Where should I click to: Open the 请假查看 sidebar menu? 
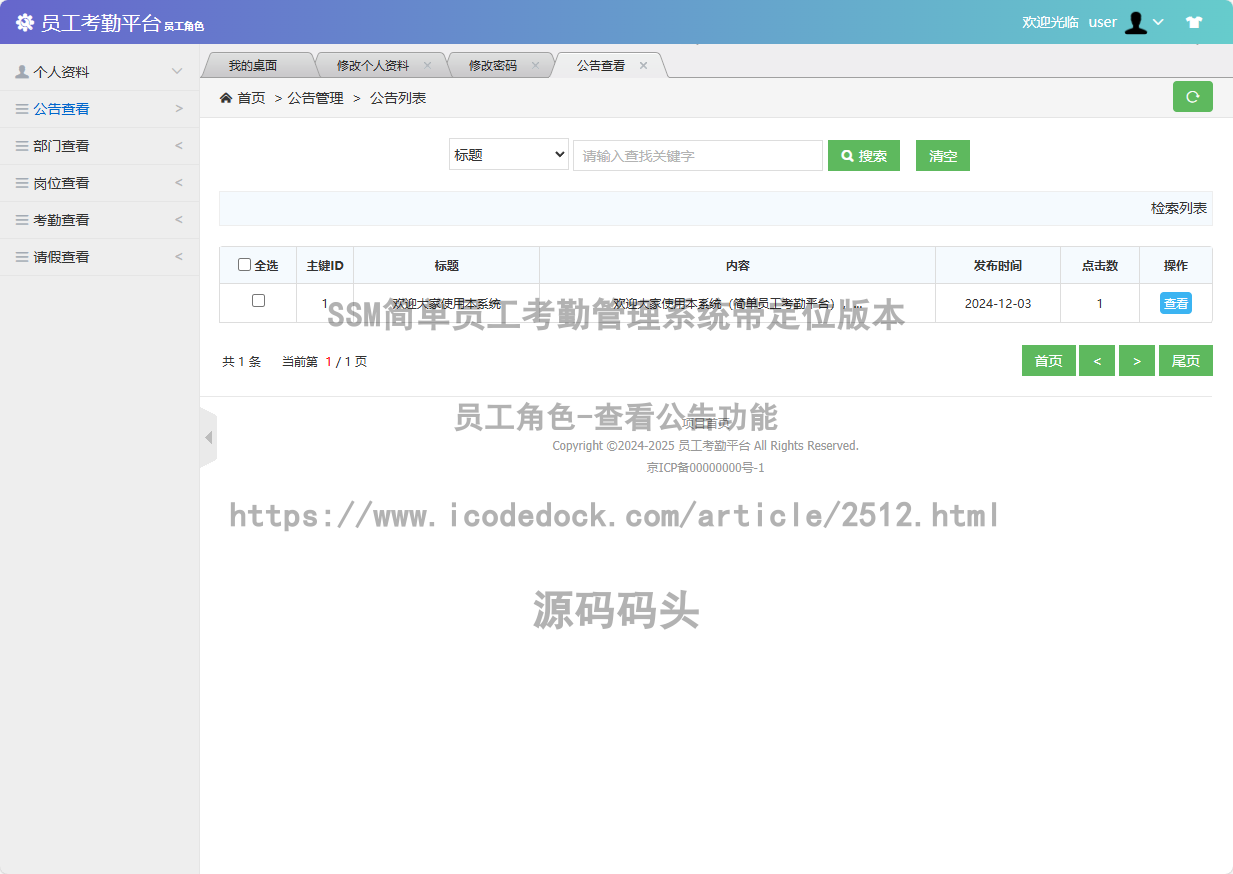coord(99,257)
